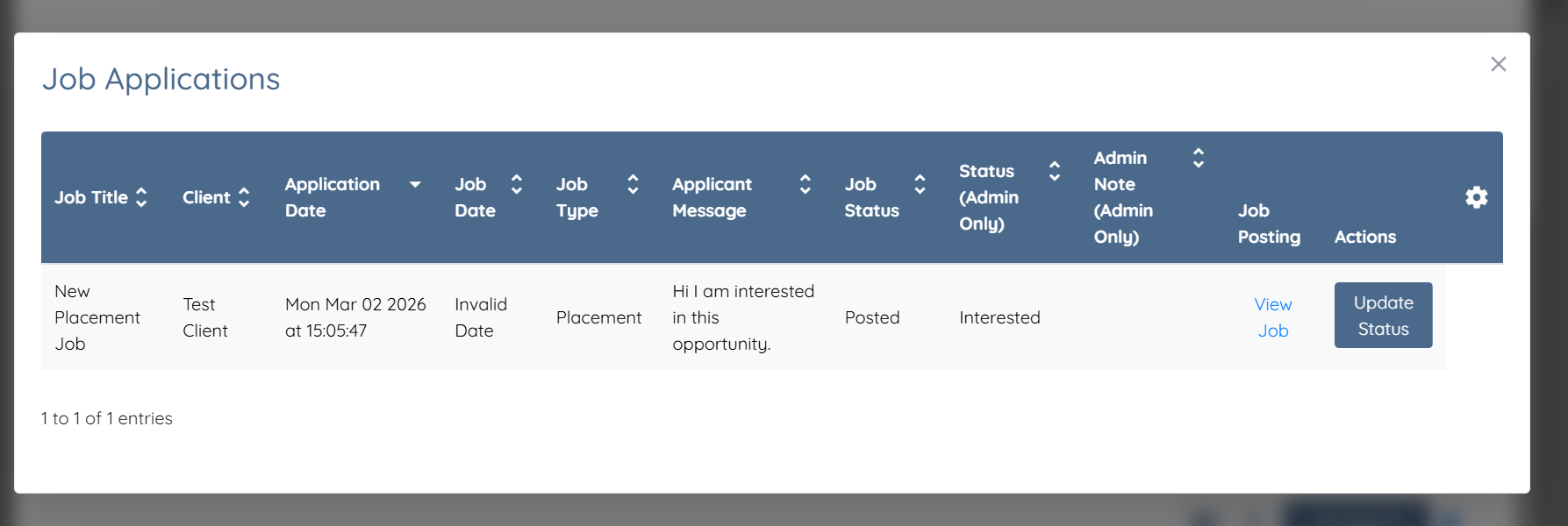Screen dimensions: 1568x526
Task: Sort table by Client column arrows
Action: [244, 197]
